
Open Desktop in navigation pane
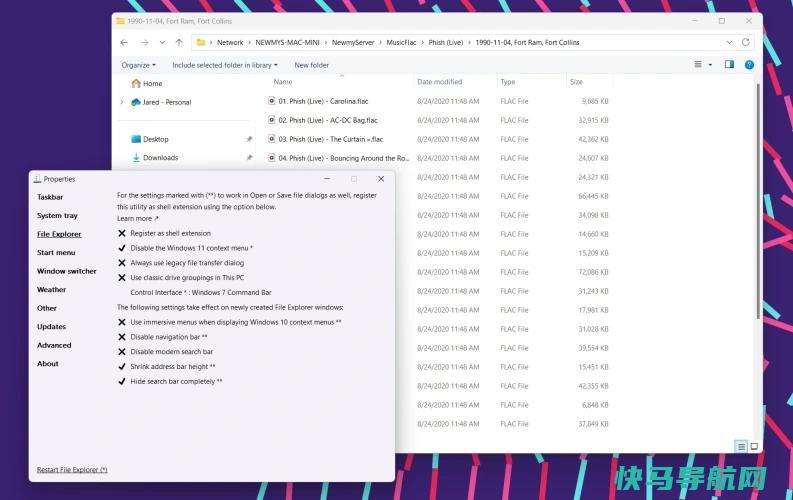point(150,139)
